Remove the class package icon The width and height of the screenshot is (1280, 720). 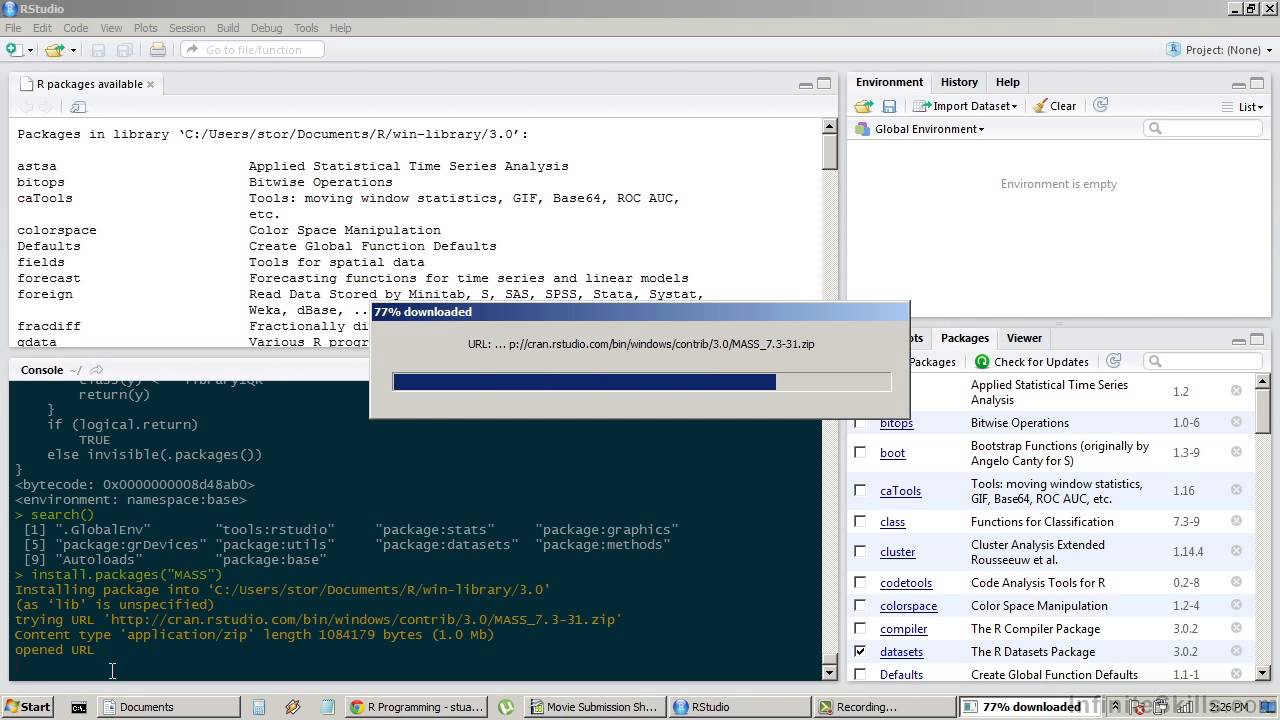1236,522
